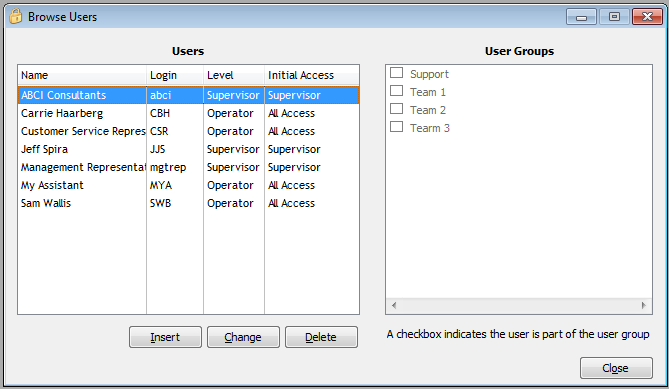Click the Delete button
The height and width of the screenshot is (389, 669).
coord(321,337)
